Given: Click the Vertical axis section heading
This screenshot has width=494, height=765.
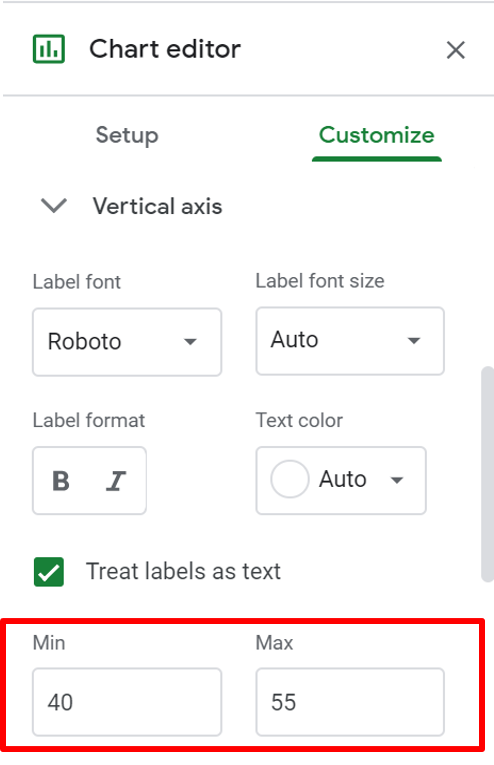Looking at the screenshot, I should coord(158,206).
